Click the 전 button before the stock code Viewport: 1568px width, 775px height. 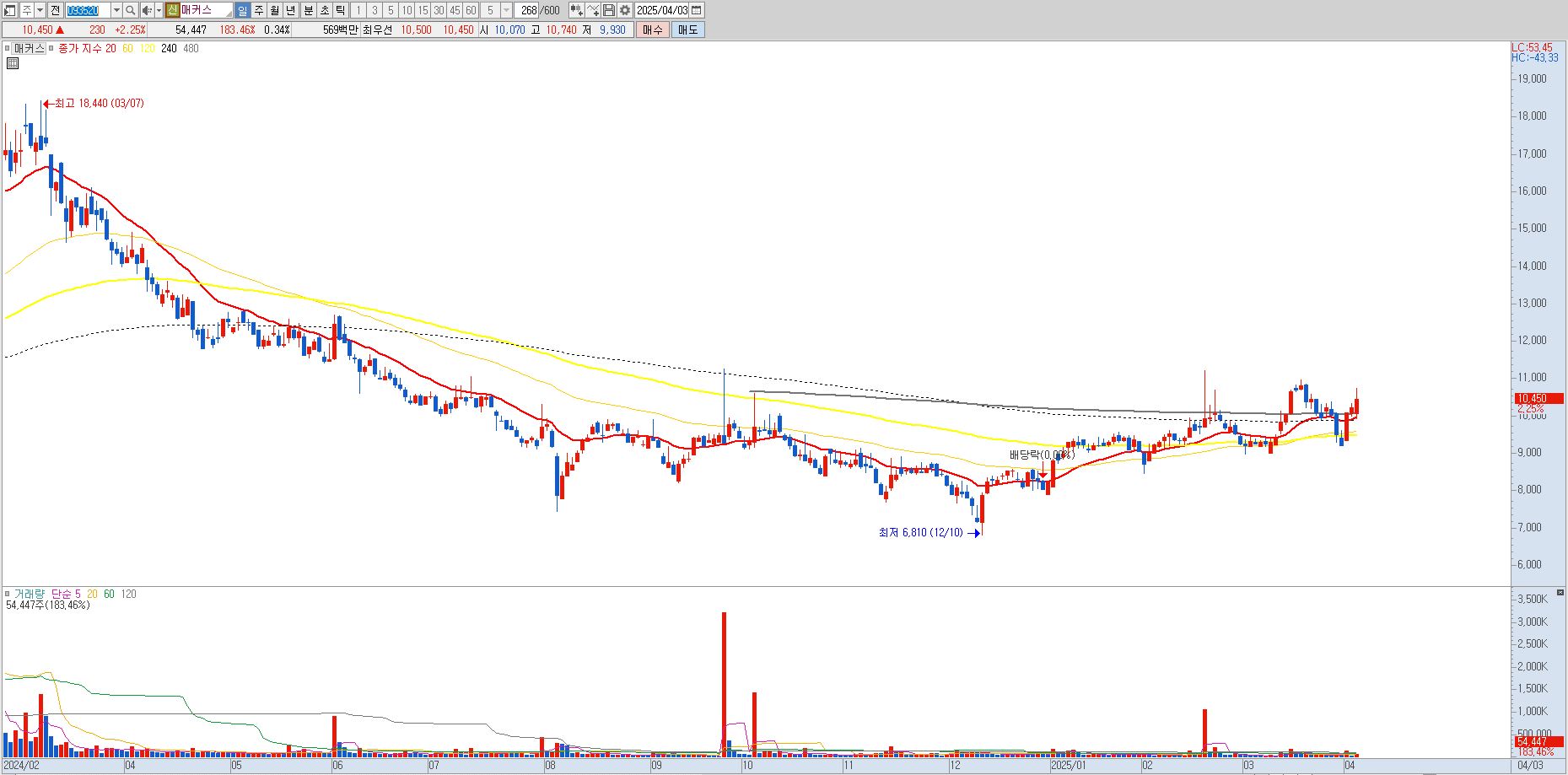[x=55, y=10]
